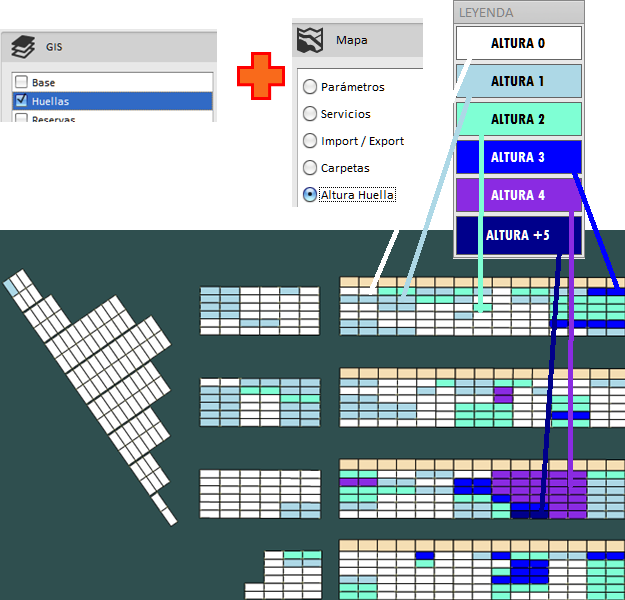625x600 pixels.
Task: Select the Altura Huella radio option
Action: (310, 195)
